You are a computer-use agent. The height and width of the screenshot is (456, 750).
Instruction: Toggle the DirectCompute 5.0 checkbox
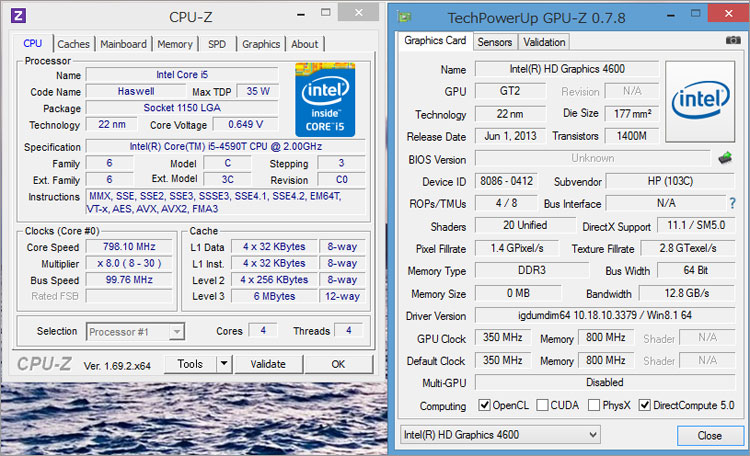[645, 405]
